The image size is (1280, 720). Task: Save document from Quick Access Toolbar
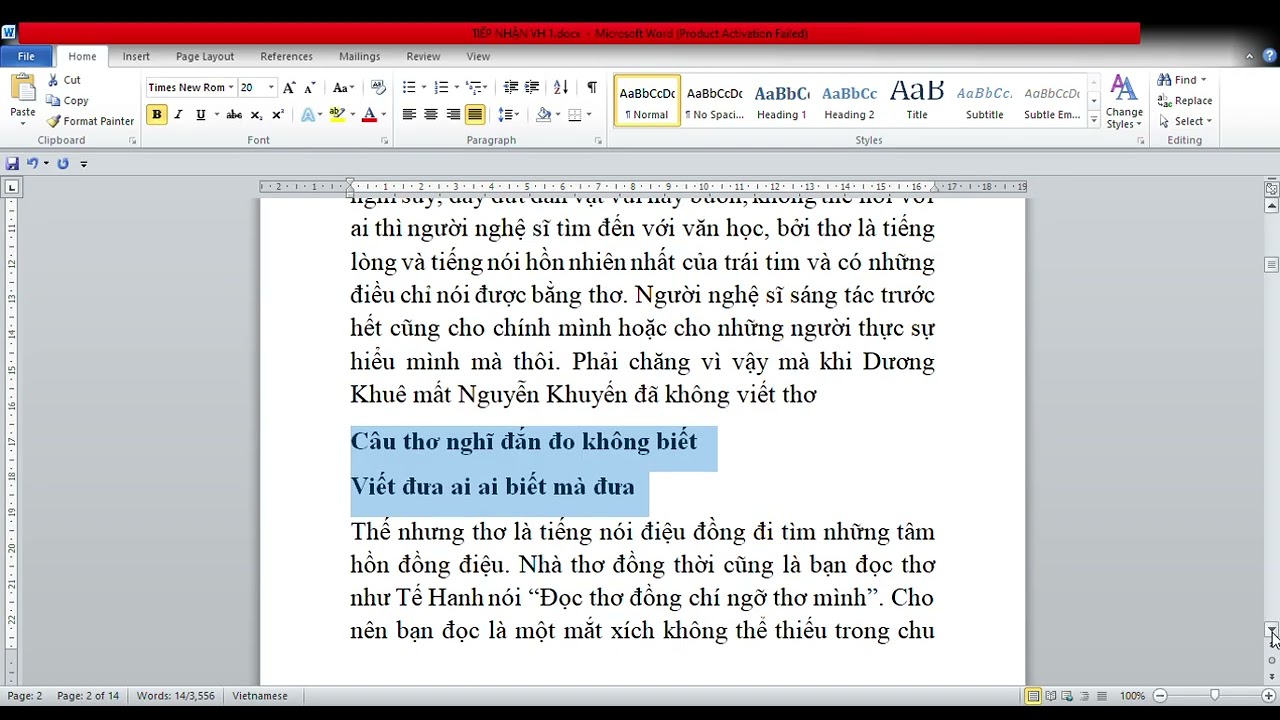(12, 163)
